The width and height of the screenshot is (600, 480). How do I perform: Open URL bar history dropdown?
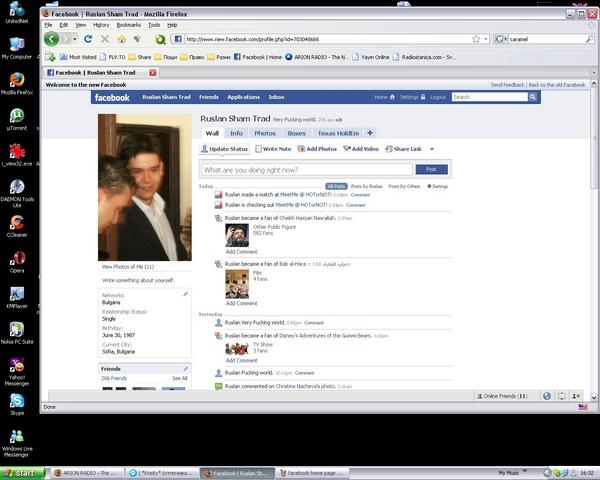[486, 39]
